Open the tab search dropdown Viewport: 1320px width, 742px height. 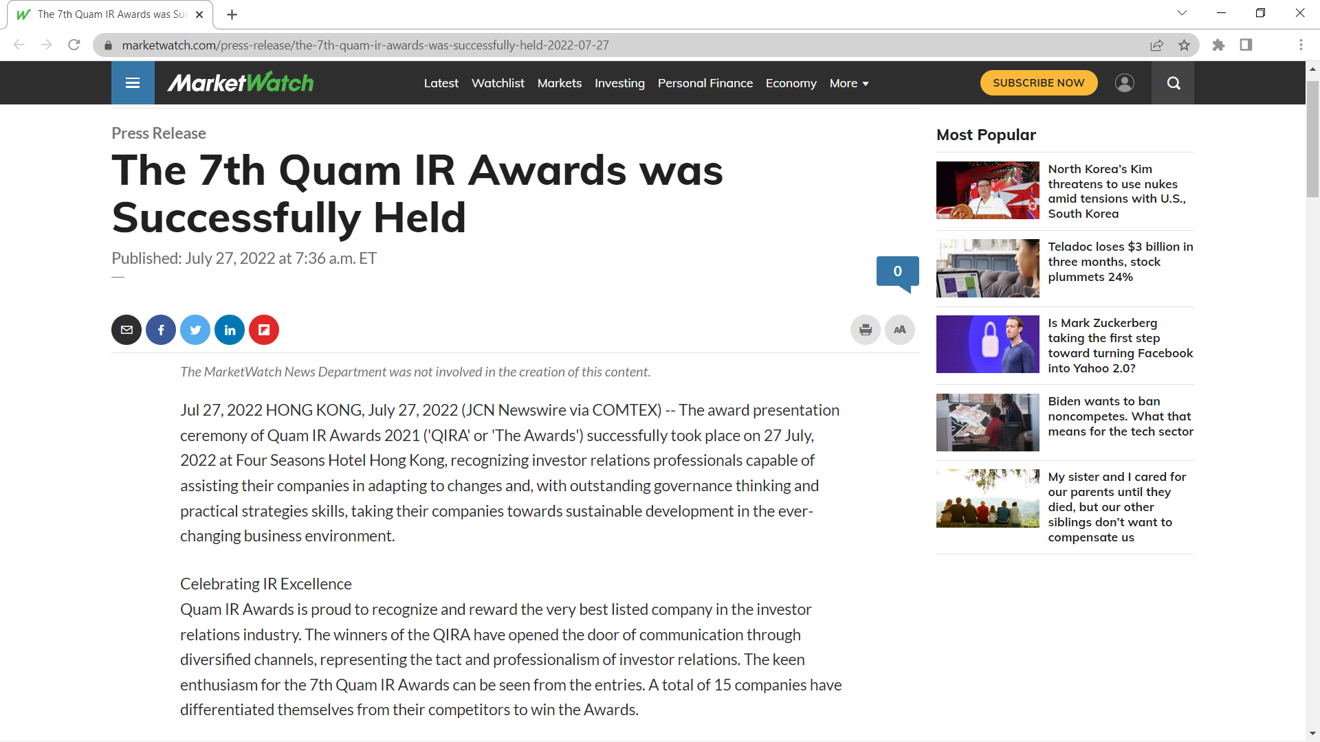1182,14
